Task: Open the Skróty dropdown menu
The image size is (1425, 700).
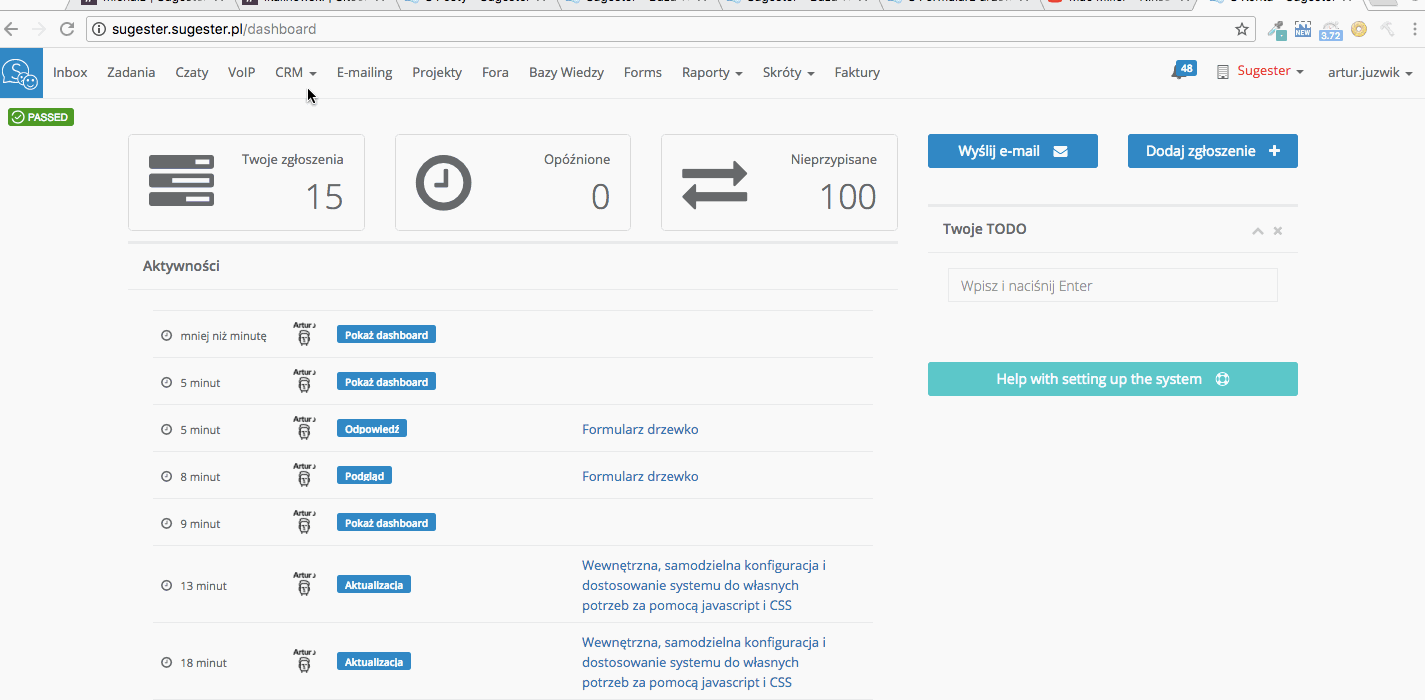Action: [787, 72]
